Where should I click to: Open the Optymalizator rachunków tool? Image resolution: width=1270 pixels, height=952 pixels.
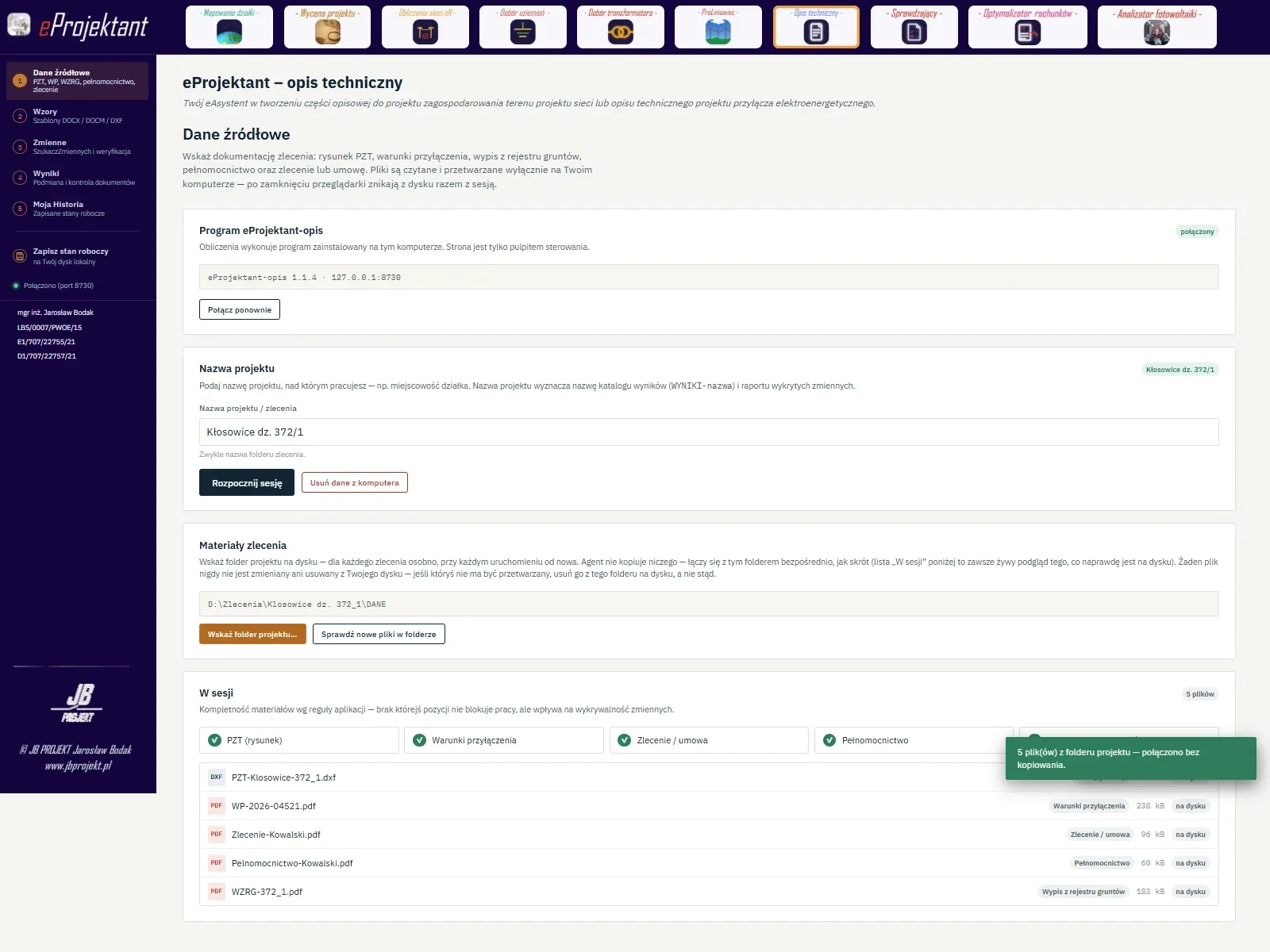(x=1028, y=27)
